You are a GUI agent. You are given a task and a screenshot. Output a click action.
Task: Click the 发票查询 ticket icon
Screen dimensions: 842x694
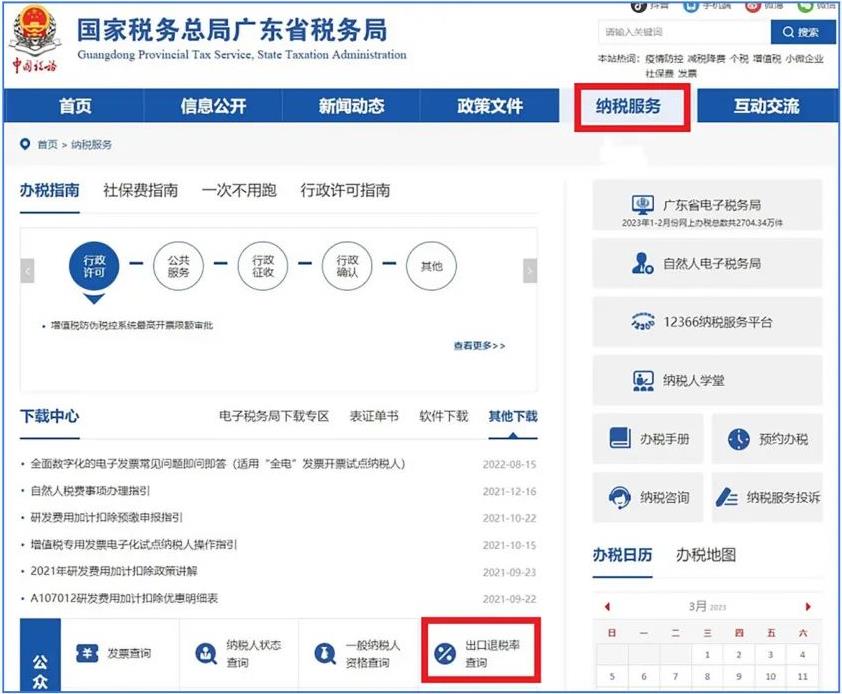[x=87, y=653]
